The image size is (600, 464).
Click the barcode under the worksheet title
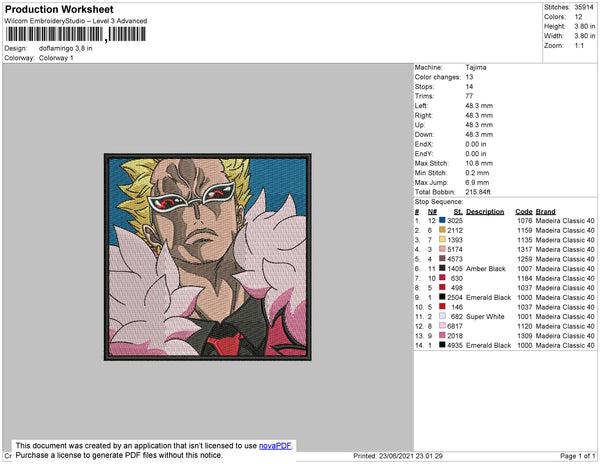[x=76, y=34]
